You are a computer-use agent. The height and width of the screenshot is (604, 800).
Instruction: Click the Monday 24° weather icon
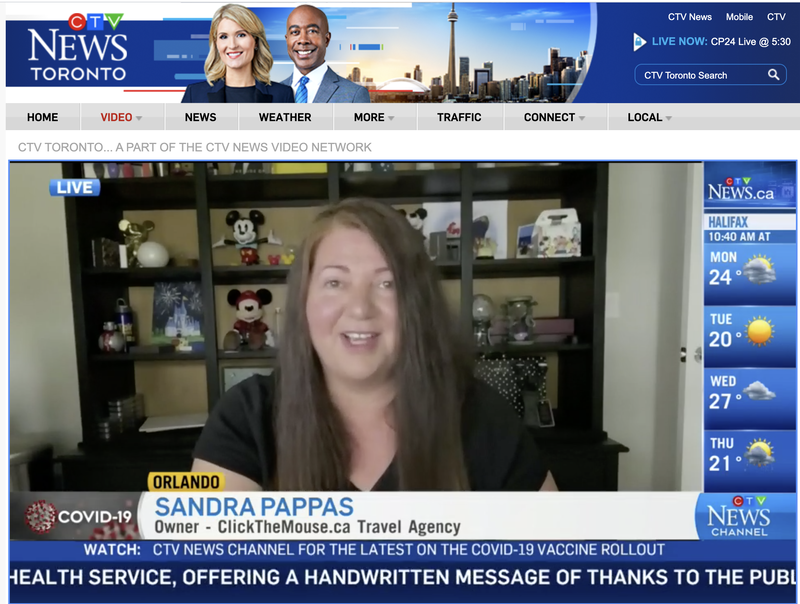coord(760,271)
